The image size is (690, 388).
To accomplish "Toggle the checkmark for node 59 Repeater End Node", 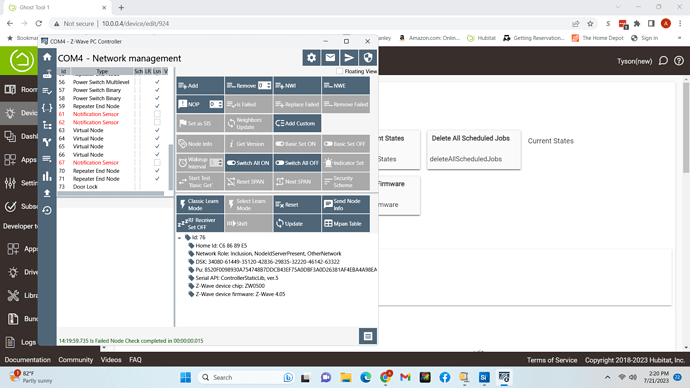I will (x=157, y=106).
